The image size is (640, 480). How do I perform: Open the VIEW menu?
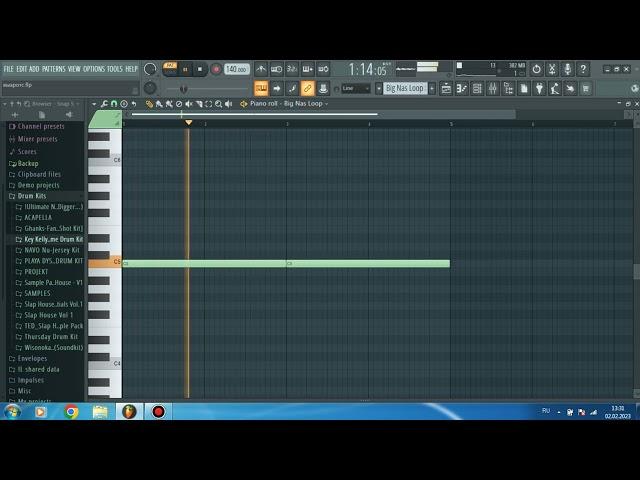pyautogui.click(x=74, y=69)
